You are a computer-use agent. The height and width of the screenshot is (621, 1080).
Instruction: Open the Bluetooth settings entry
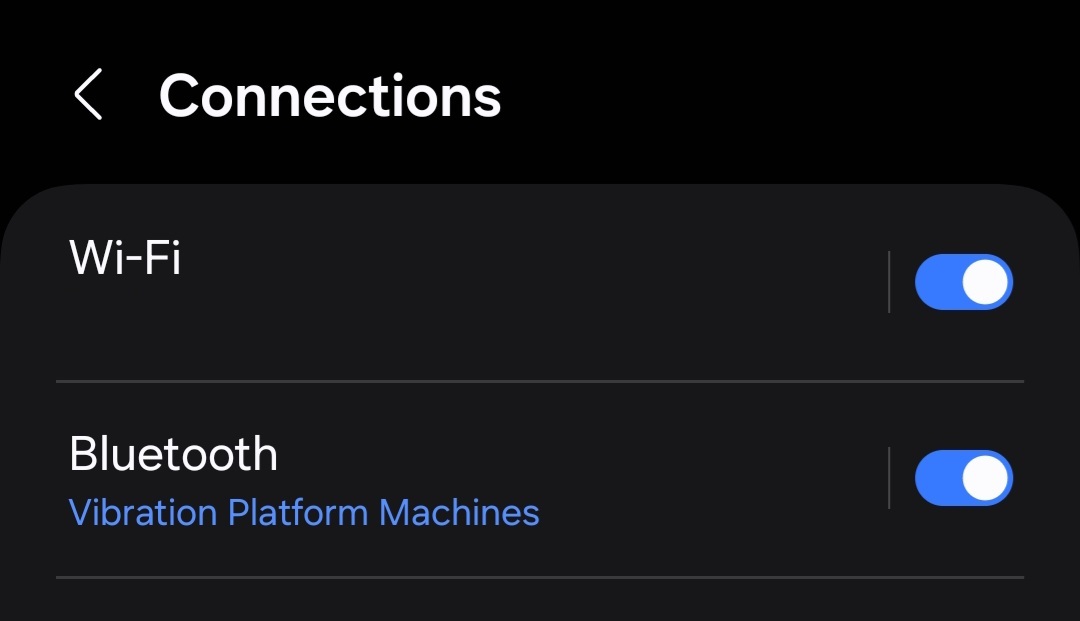[173, 455]
